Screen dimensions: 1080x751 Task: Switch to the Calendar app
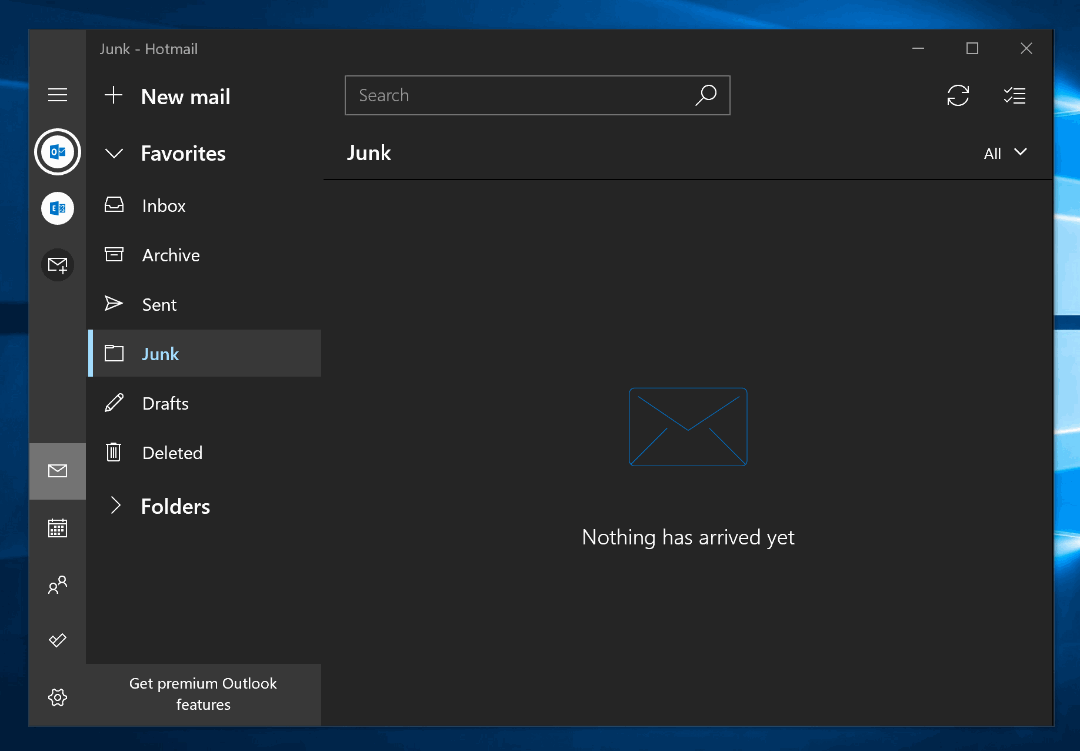(57, 528)
